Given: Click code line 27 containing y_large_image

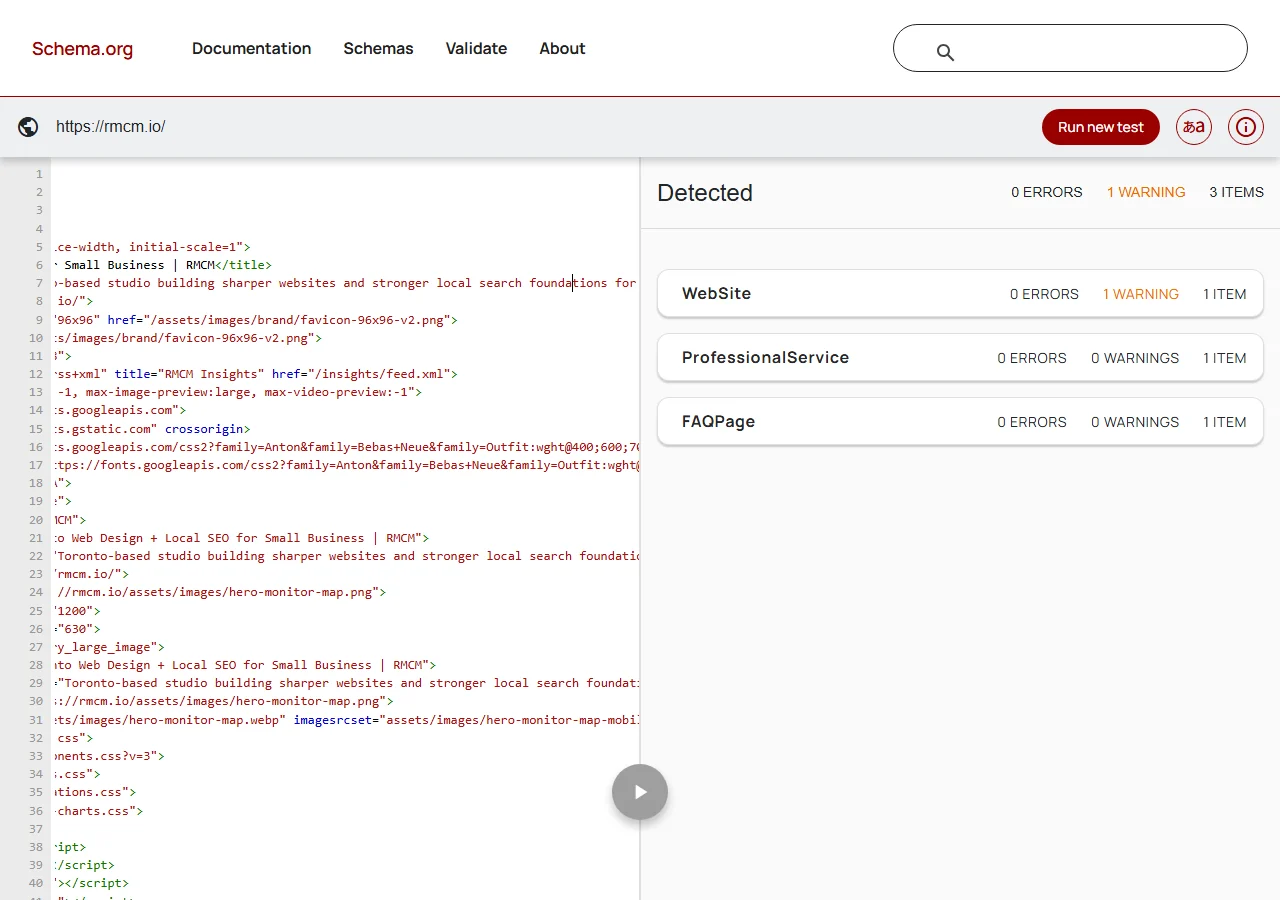Looking at the screenshot, I should [109, 647].
